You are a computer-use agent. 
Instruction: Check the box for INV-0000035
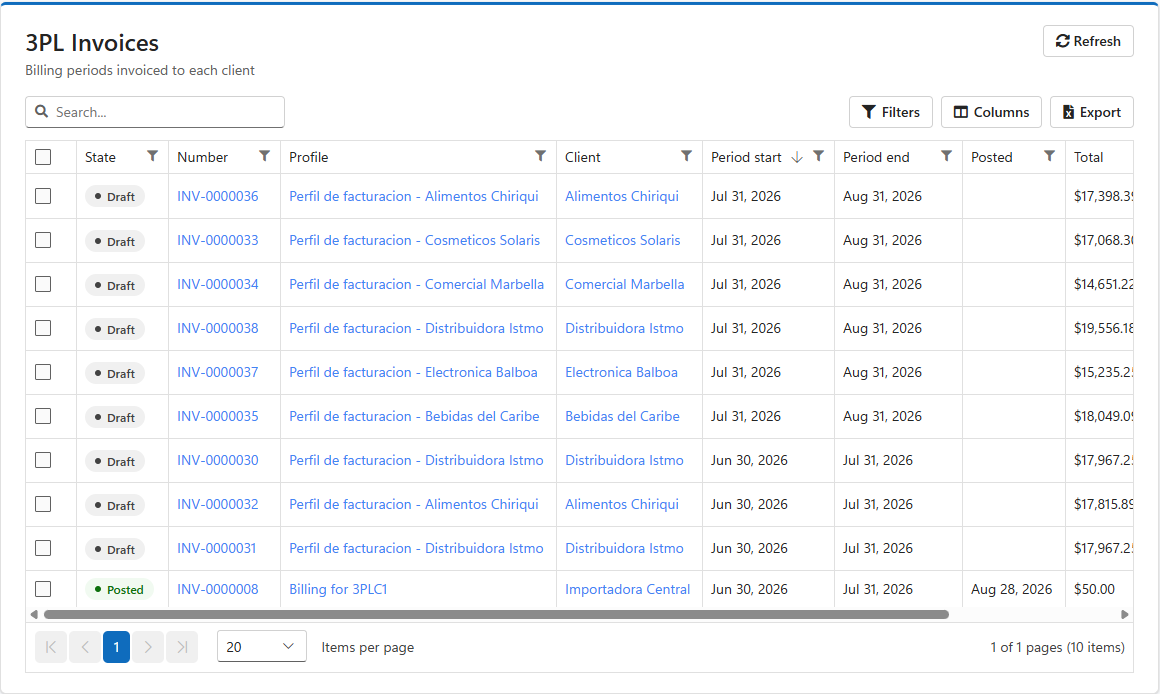pos(43,417)
